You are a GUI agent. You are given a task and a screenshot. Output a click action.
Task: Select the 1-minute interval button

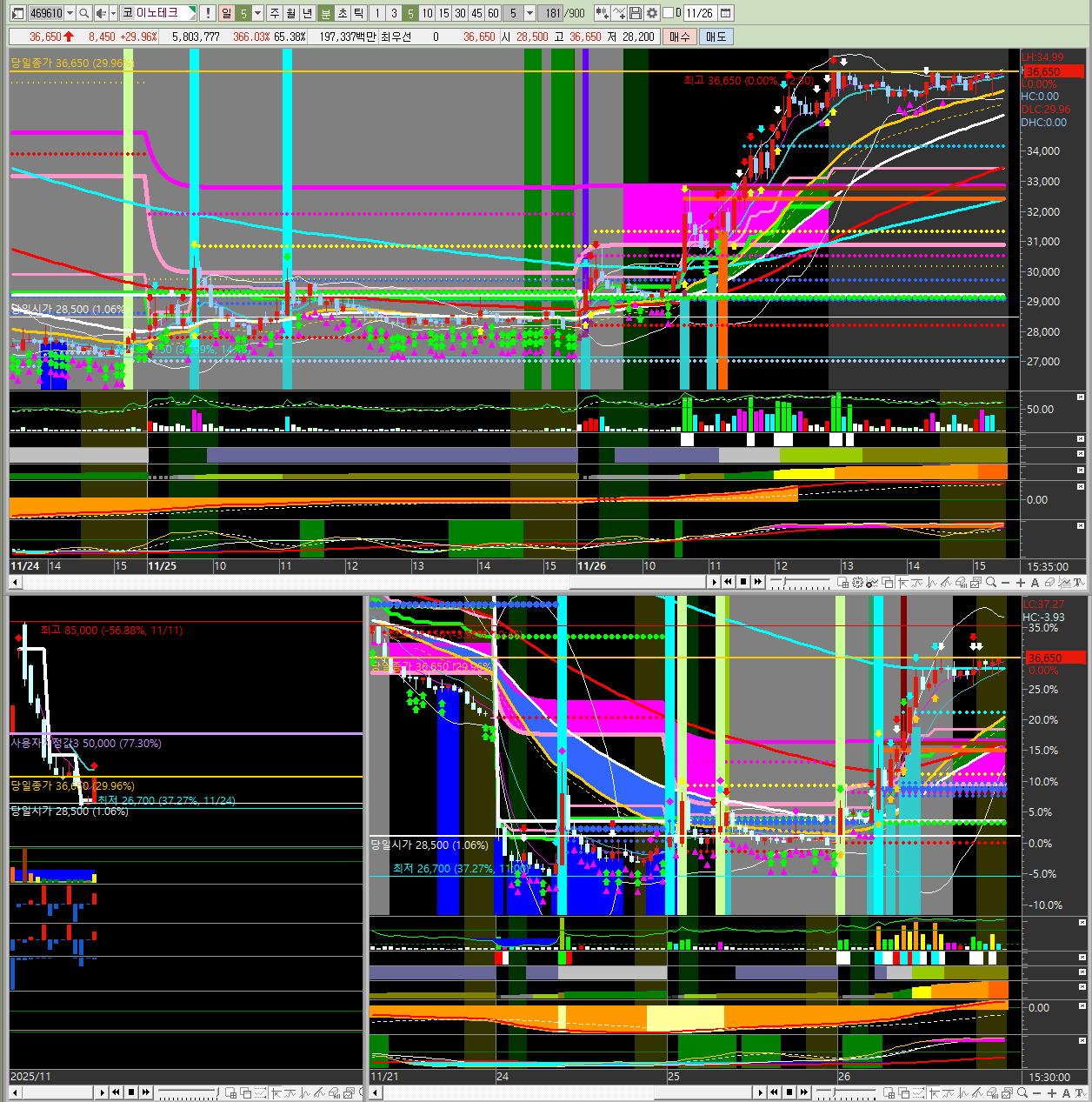[x=377, y=13]
